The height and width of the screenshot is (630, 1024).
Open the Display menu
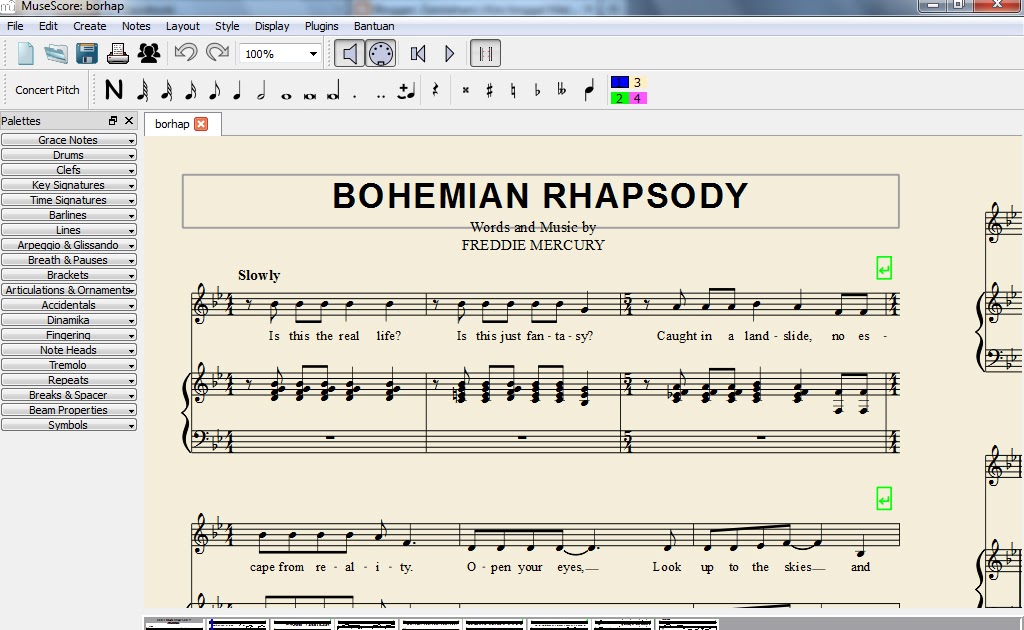[272, 26]
